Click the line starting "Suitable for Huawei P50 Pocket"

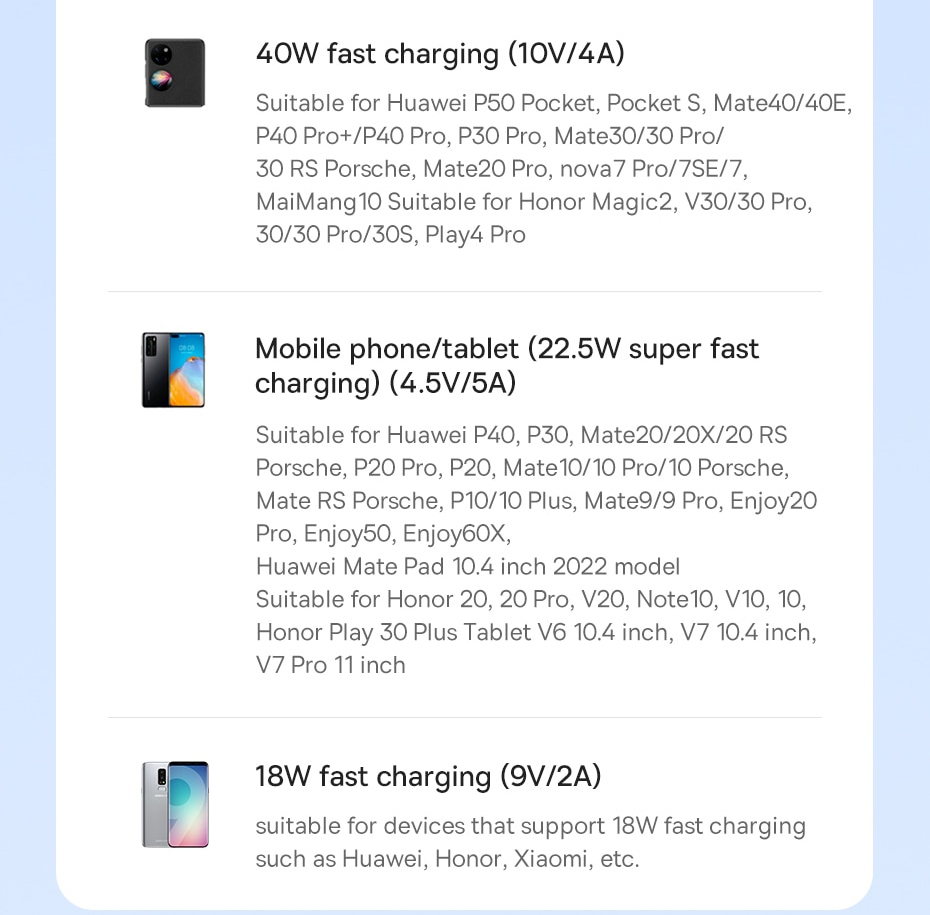tap(553, 103)
